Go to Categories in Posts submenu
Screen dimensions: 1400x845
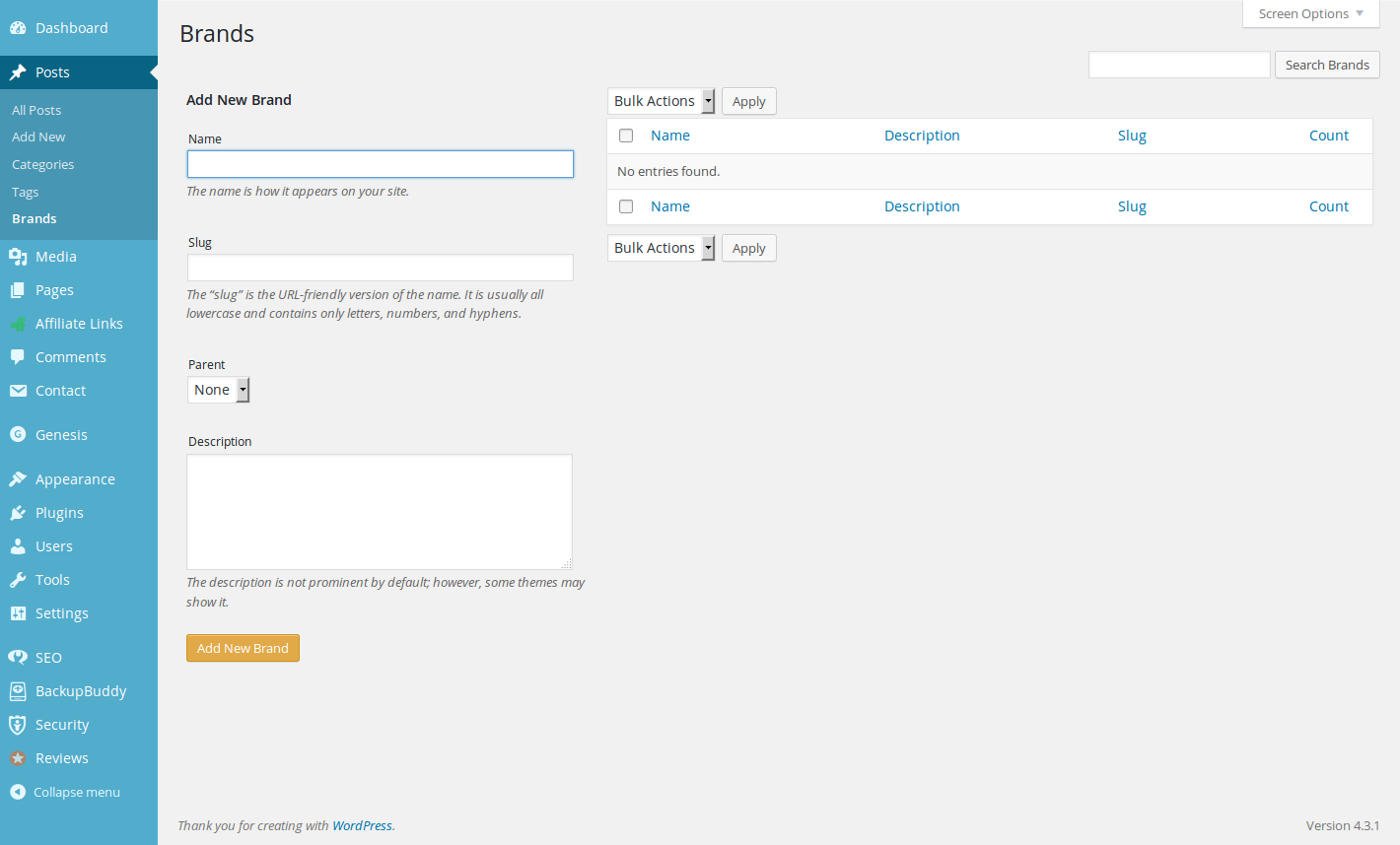point(43,164)
